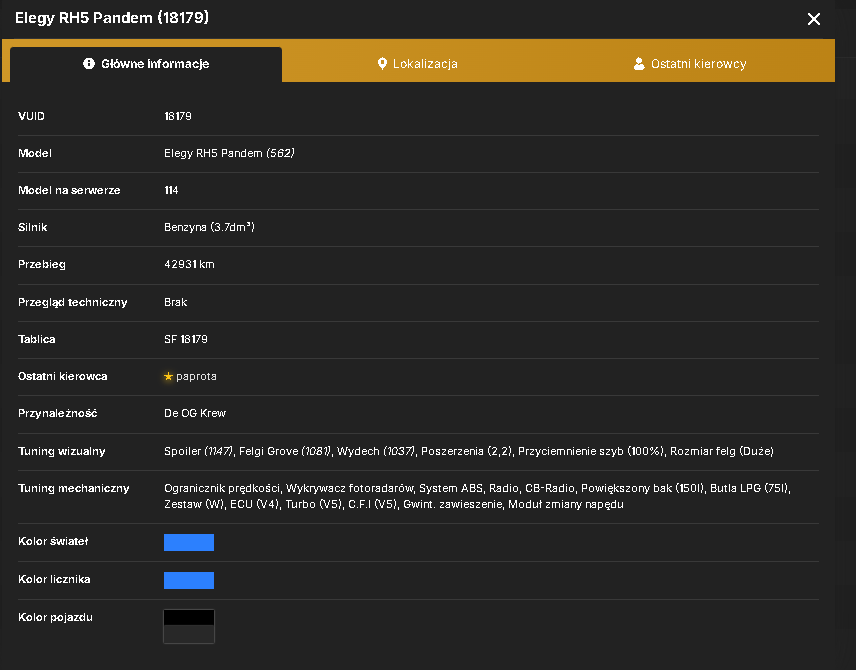
Task: Click the blue Kolor świateł swatch
Action: (189, 542)
